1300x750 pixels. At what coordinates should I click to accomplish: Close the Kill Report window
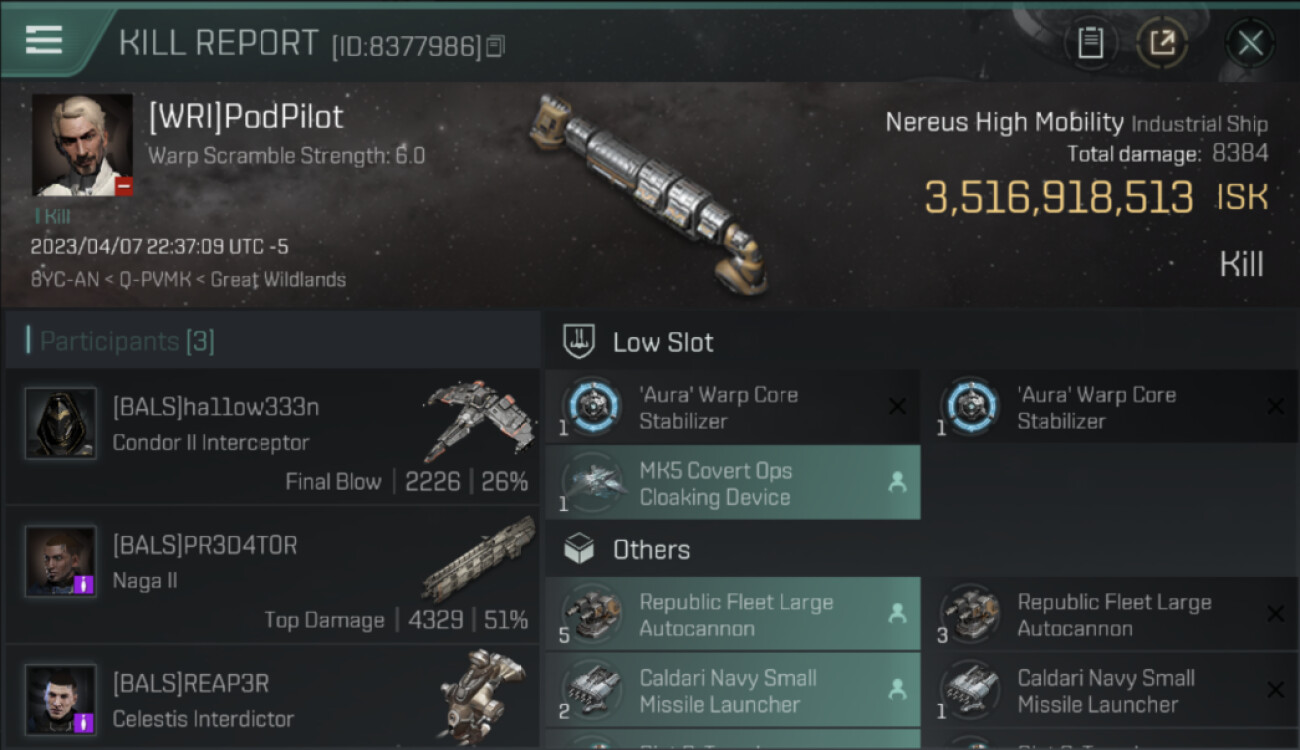1250,43
